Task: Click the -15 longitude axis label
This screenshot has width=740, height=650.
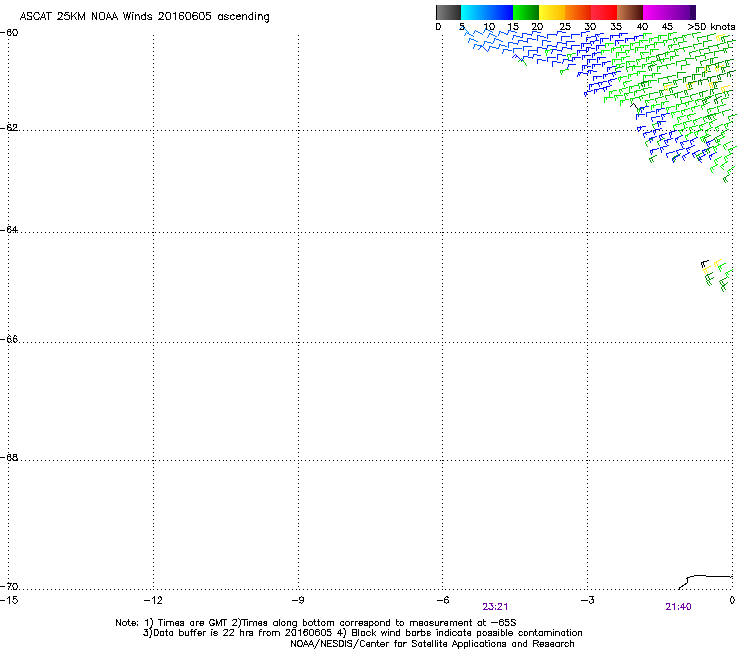Action: (x=9, y=600)
